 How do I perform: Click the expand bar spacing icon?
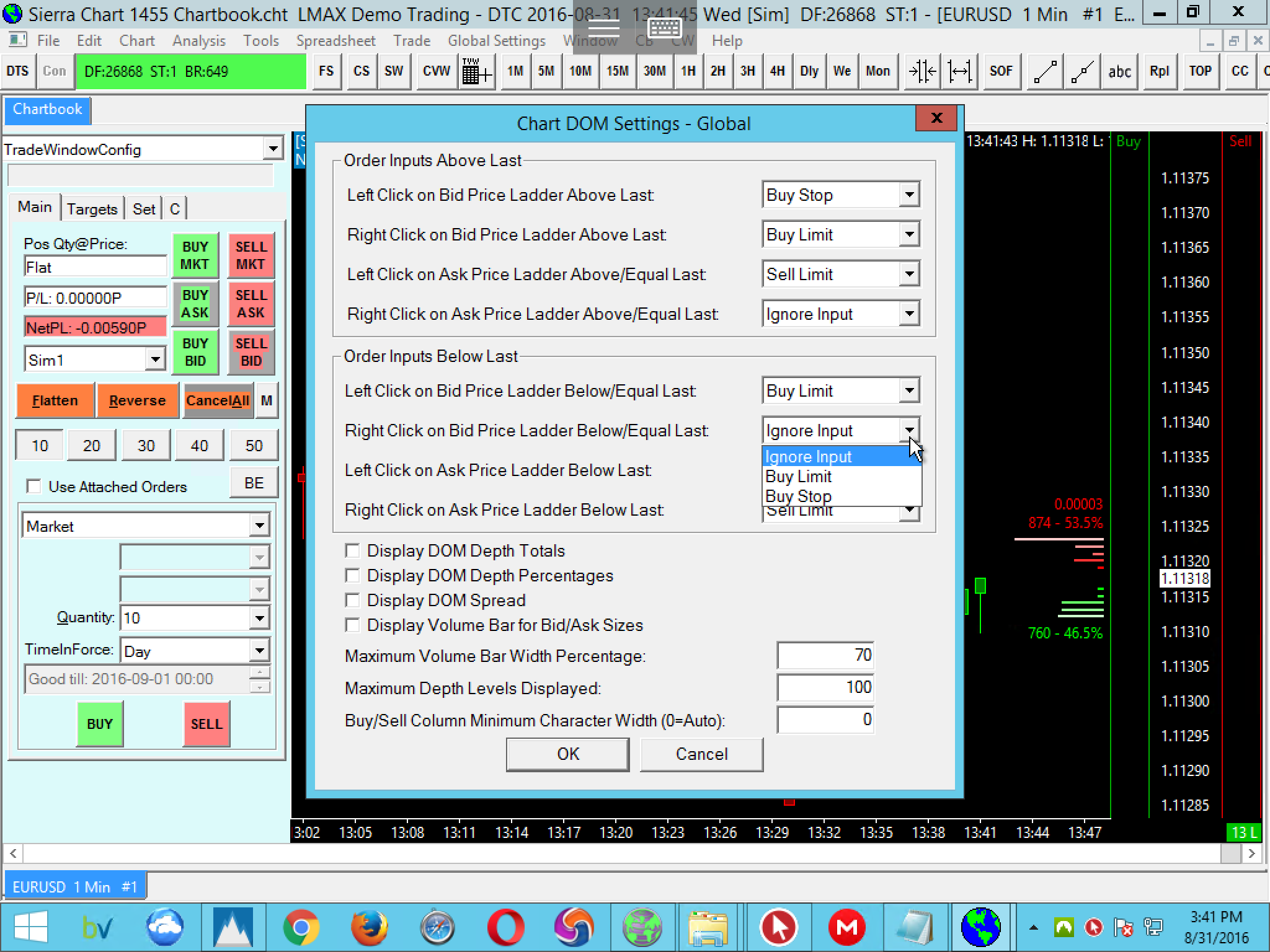[x=959, y=72]
